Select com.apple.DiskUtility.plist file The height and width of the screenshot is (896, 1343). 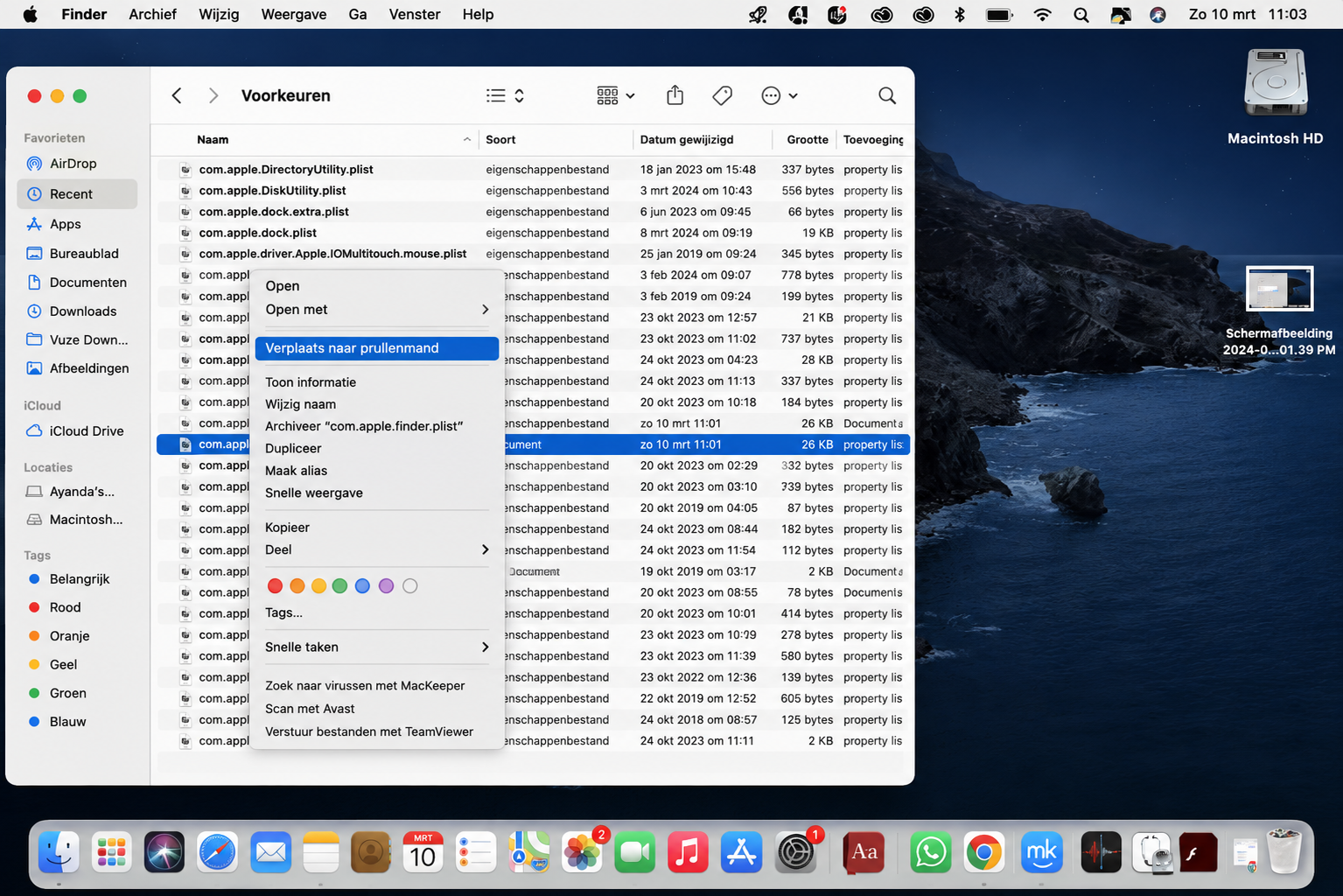(533, 191)
